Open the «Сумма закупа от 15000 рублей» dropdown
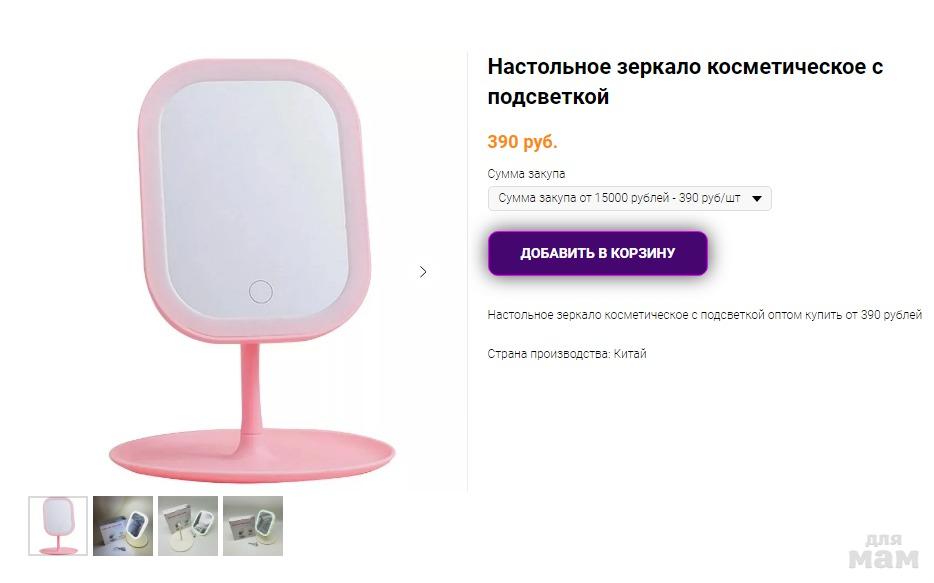Viewport: 934px width, 583px height. pyautogui.click(x=630, y=198)
